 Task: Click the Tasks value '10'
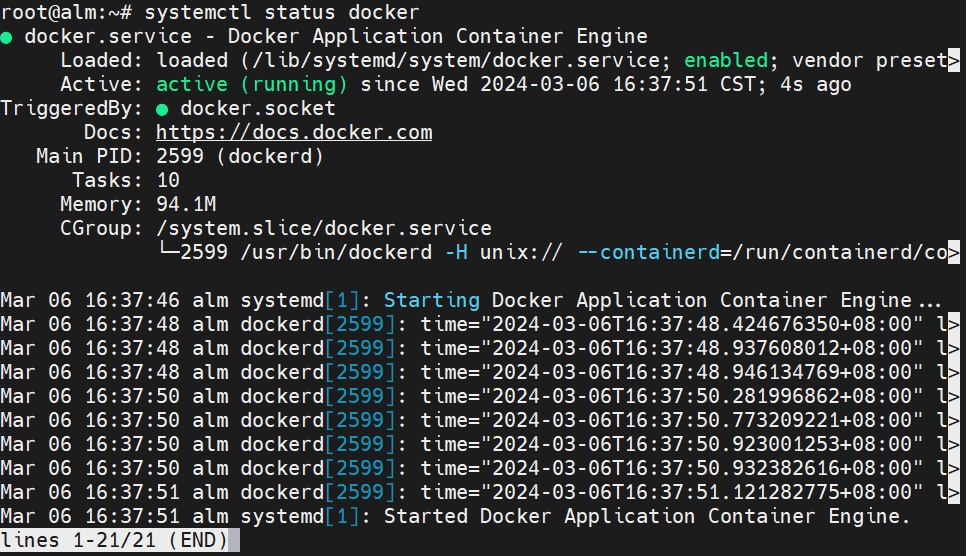pyautogui.click(x=168, y=181)
